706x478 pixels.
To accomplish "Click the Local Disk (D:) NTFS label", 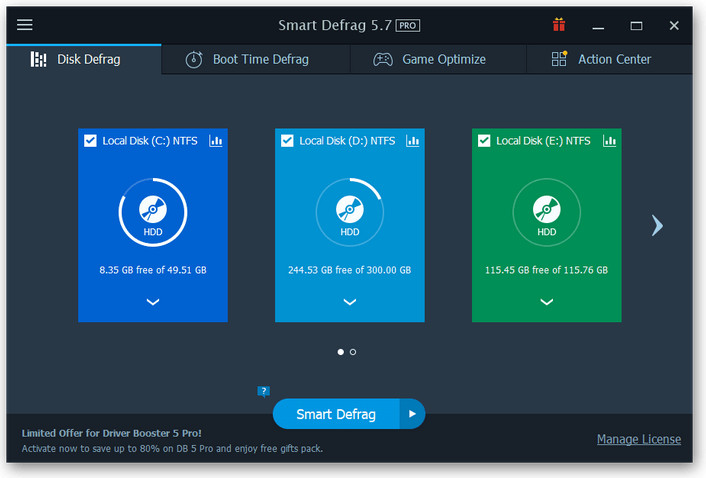I will coord(347,141).
